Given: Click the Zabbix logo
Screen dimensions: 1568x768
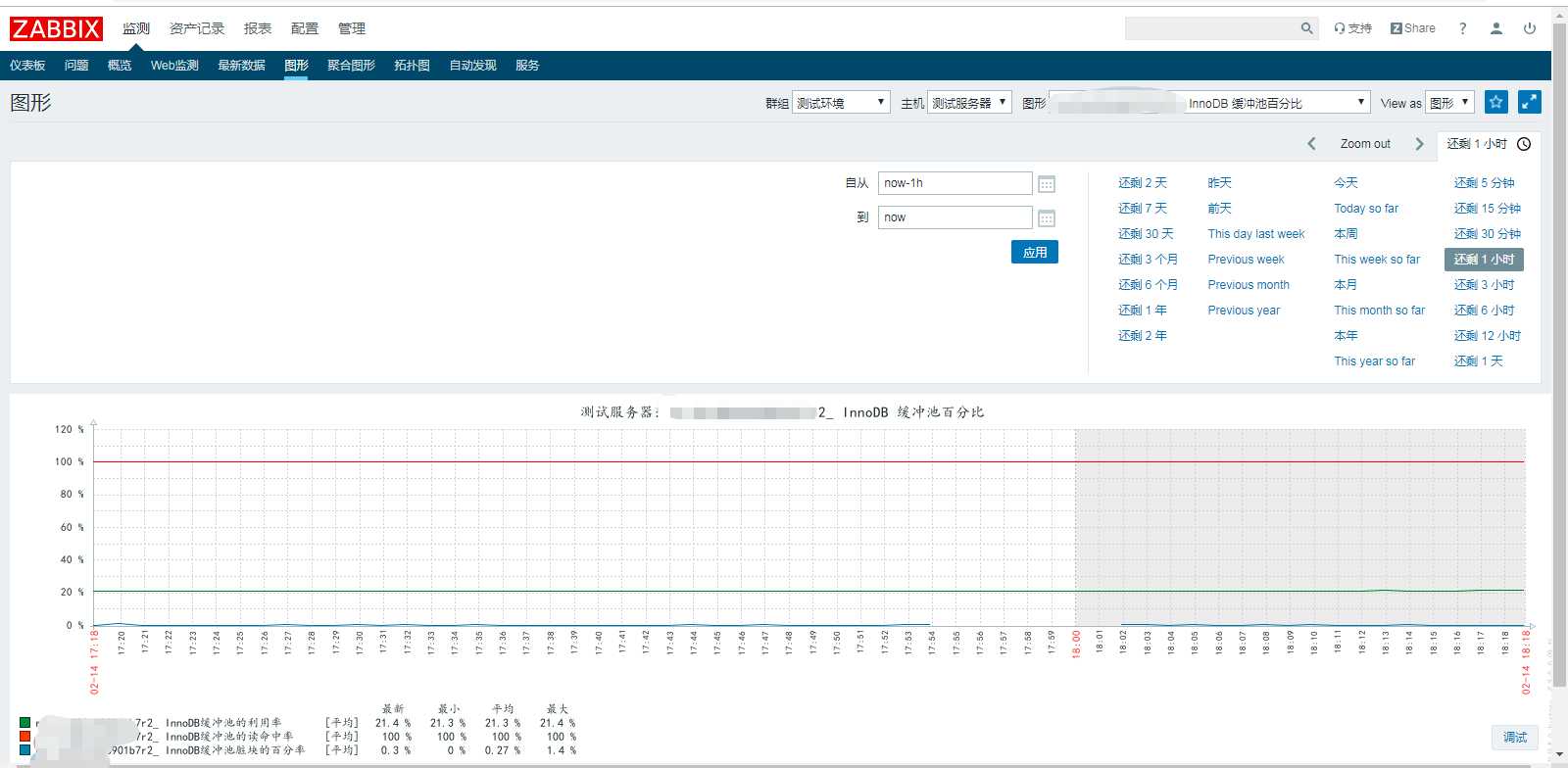Looking at the screenshot, I should 56,28.
